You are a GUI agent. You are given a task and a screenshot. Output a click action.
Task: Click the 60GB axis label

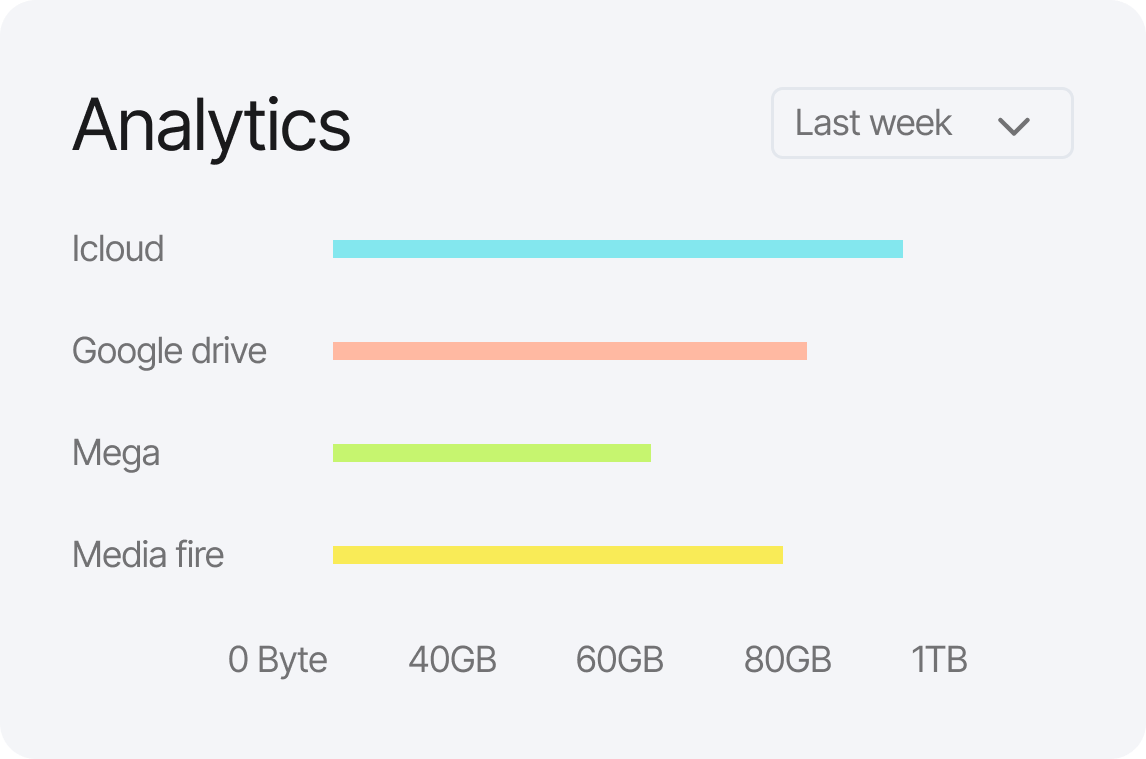click(621, 660)
